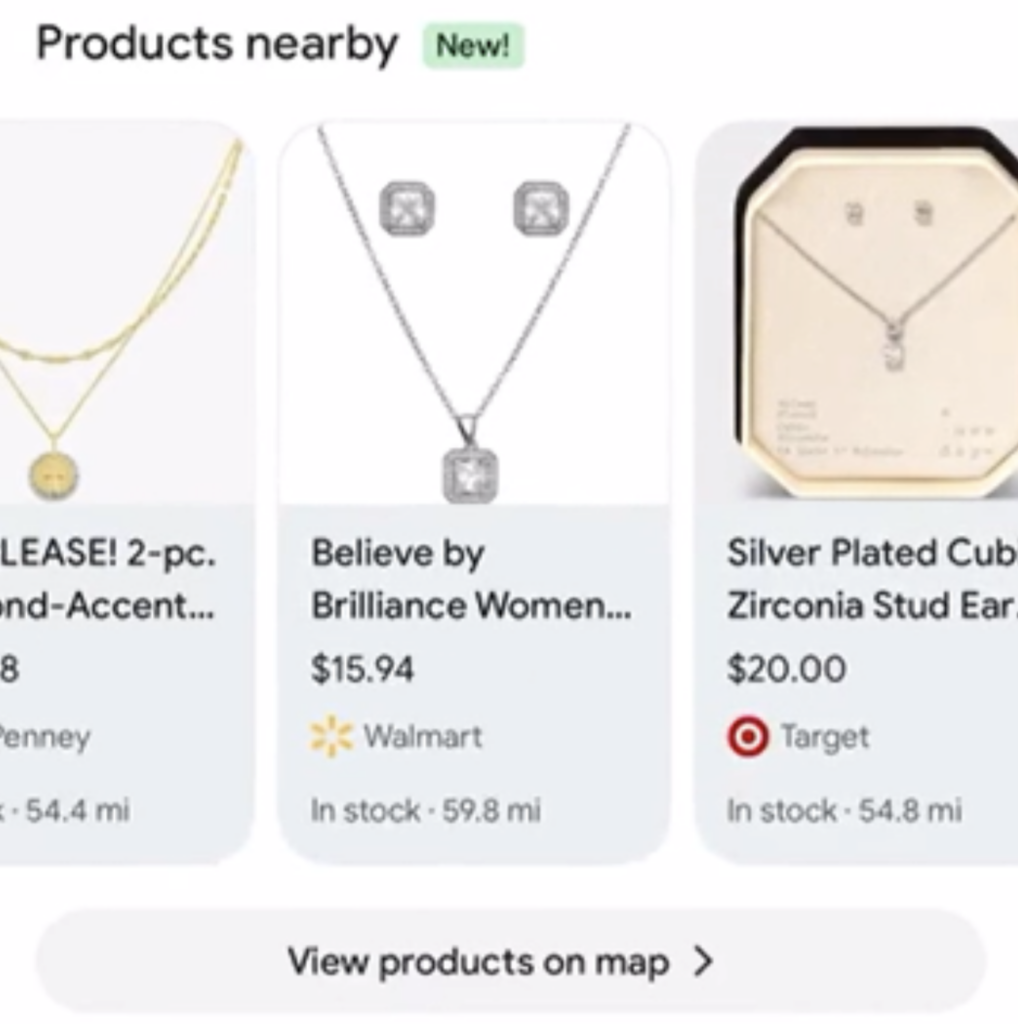Click the Products nearby heading
This screenshot has height=1024, width=1018.
coord(217,44)
